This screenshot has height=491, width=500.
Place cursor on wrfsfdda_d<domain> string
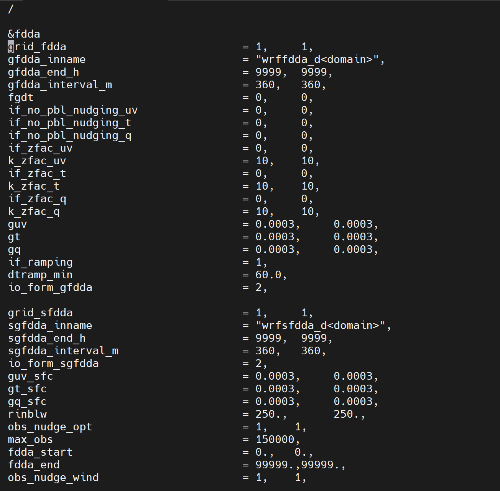(x=320, y=325)
